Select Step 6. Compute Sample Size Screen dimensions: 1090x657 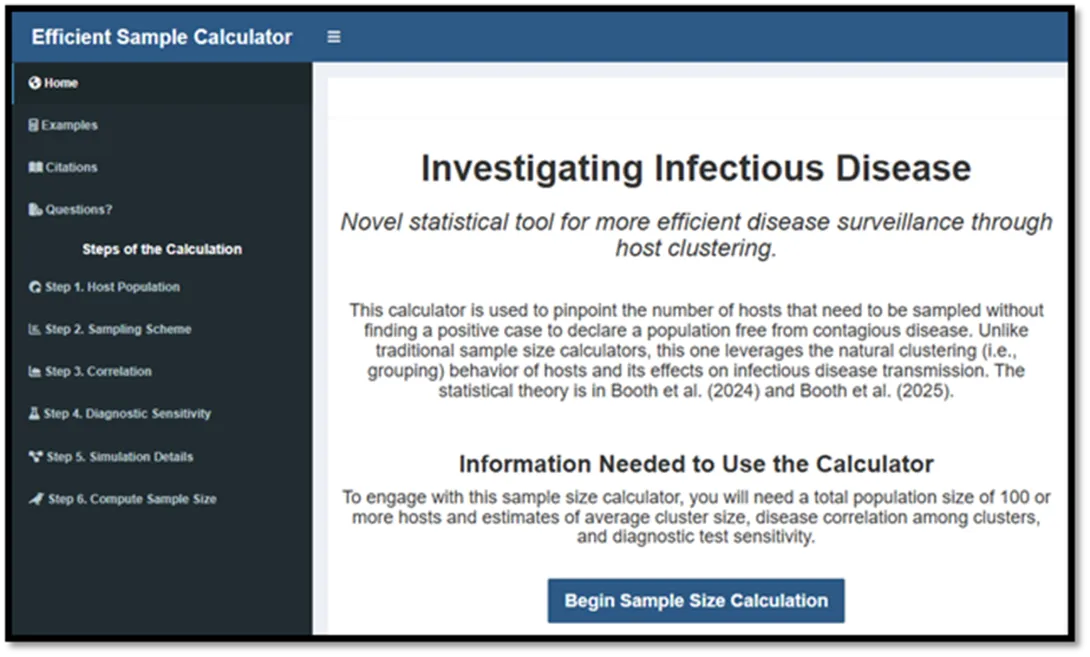pos(162,499)
